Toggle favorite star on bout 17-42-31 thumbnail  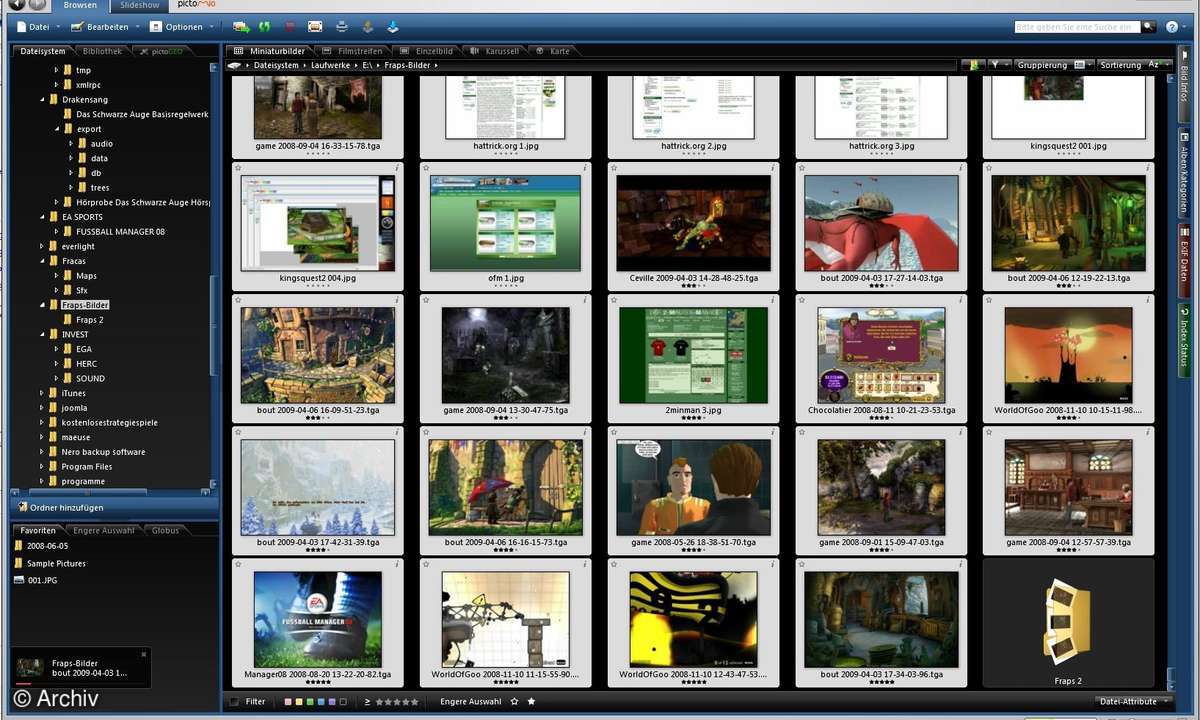point(239,432)
